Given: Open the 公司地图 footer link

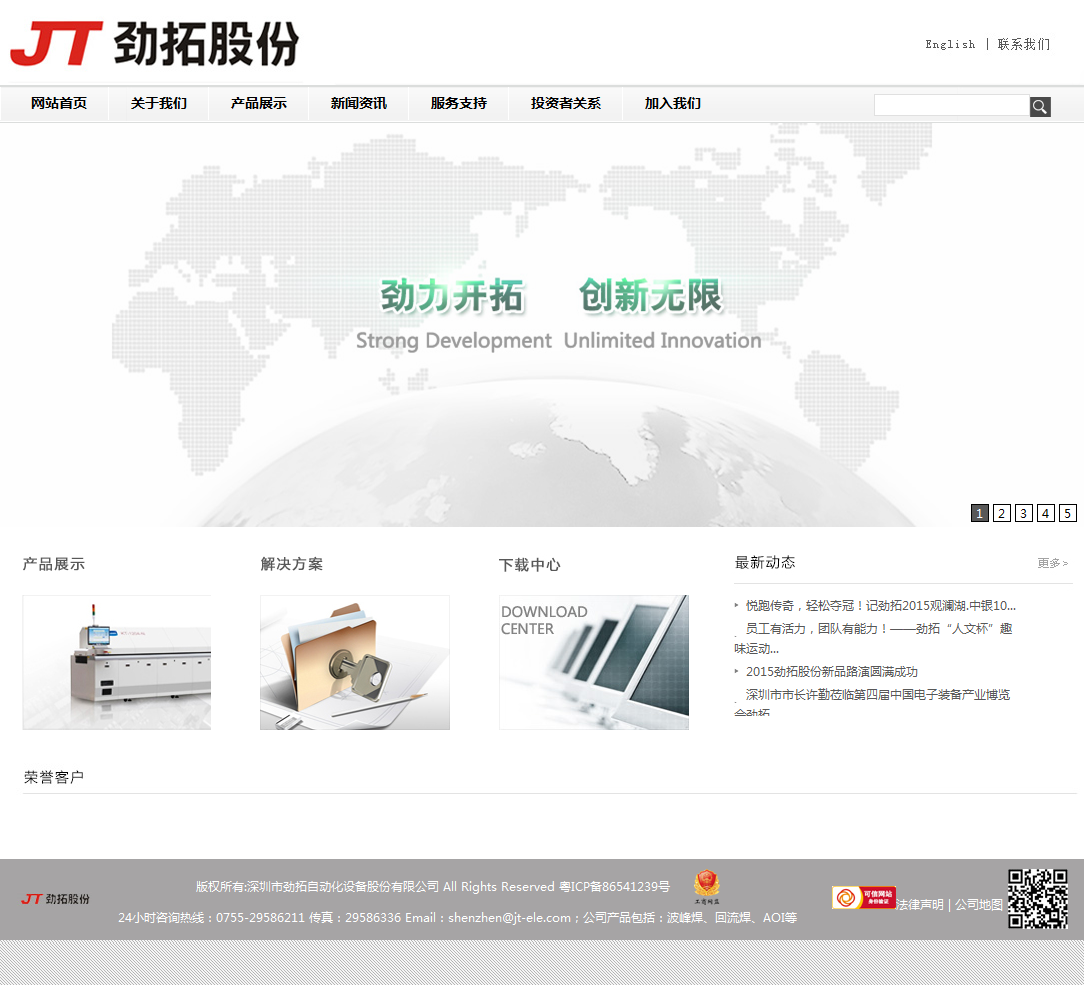Looking at the screenshot, I should (978, 905).
